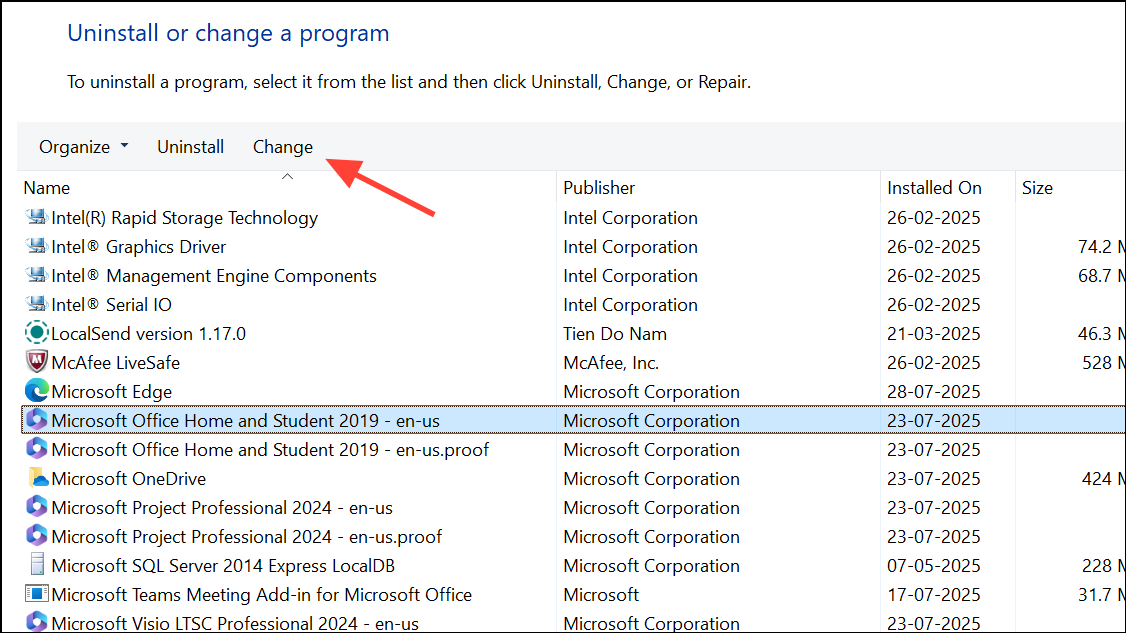
Task: Select Microsoft Office Home and Student 2019 - en-us
Action: pyautogui.click(x=246, y=420)
